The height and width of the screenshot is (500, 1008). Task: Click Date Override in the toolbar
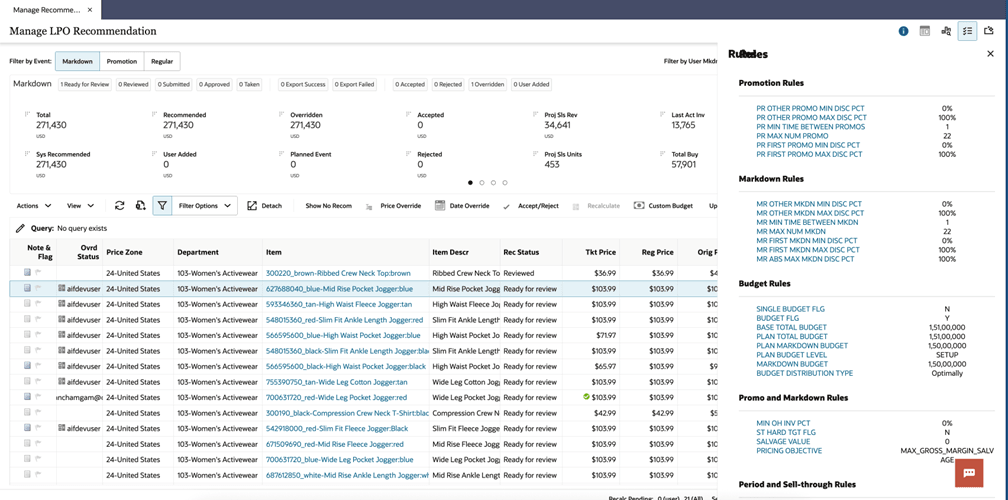pos(462,206)
